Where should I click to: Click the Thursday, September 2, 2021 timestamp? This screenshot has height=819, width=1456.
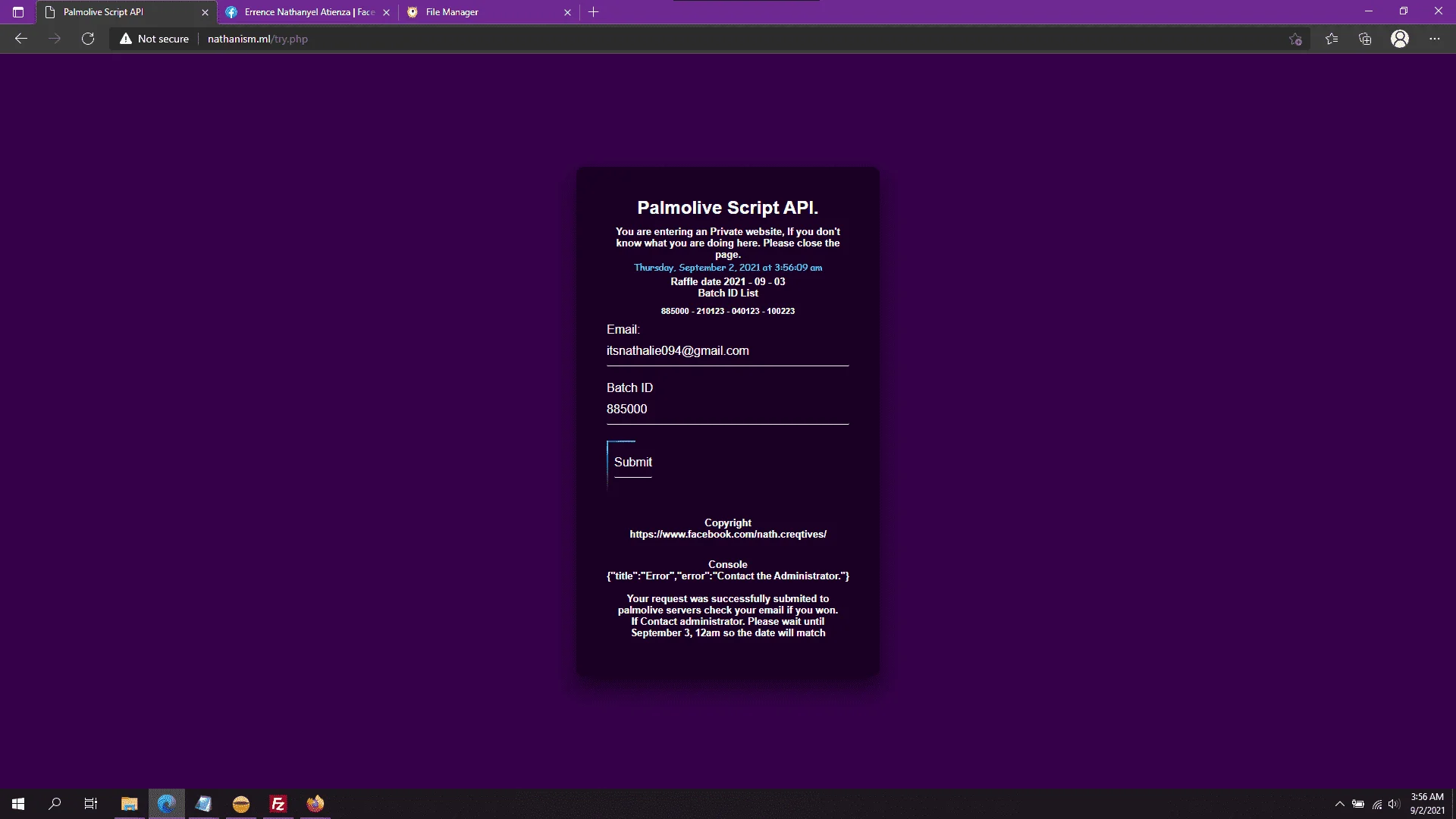point(728,268)
